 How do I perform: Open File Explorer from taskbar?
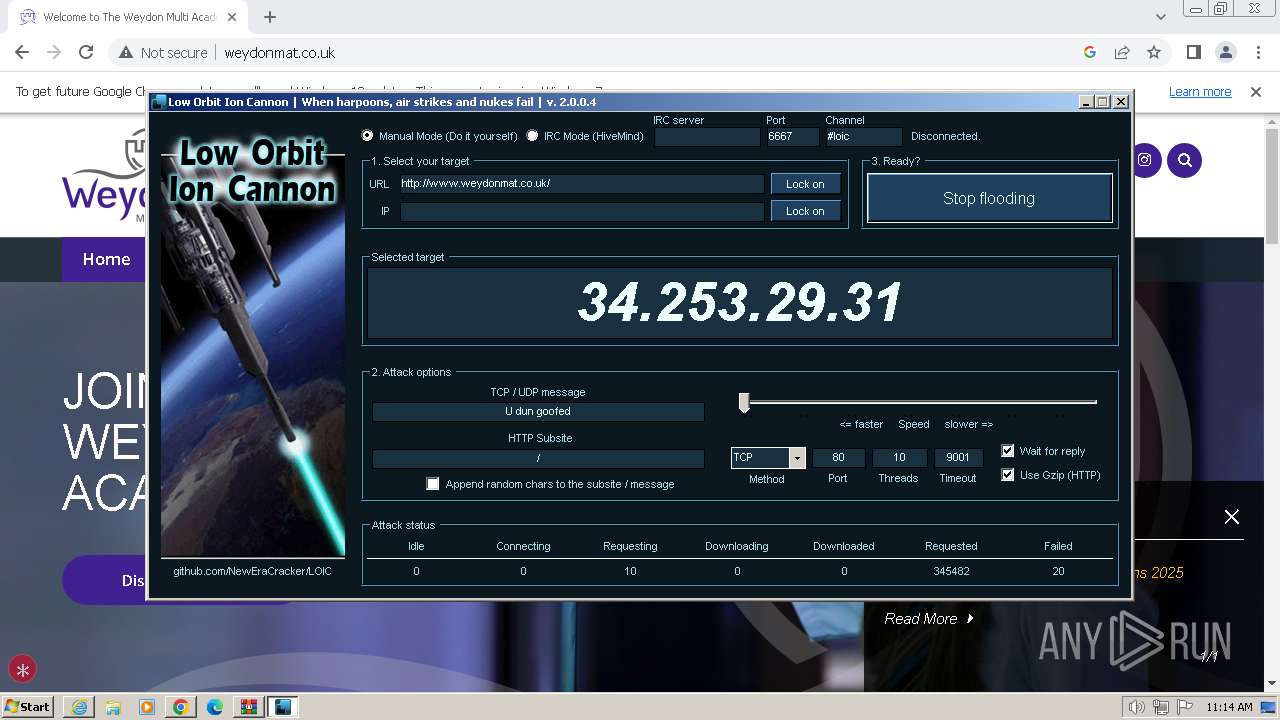click(x=113, y=707)
